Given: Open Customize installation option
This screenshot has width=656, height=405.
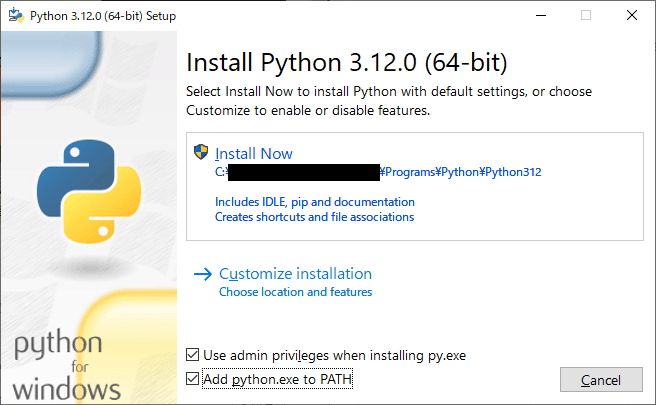Looking at the screenshot, I should 295,274.
